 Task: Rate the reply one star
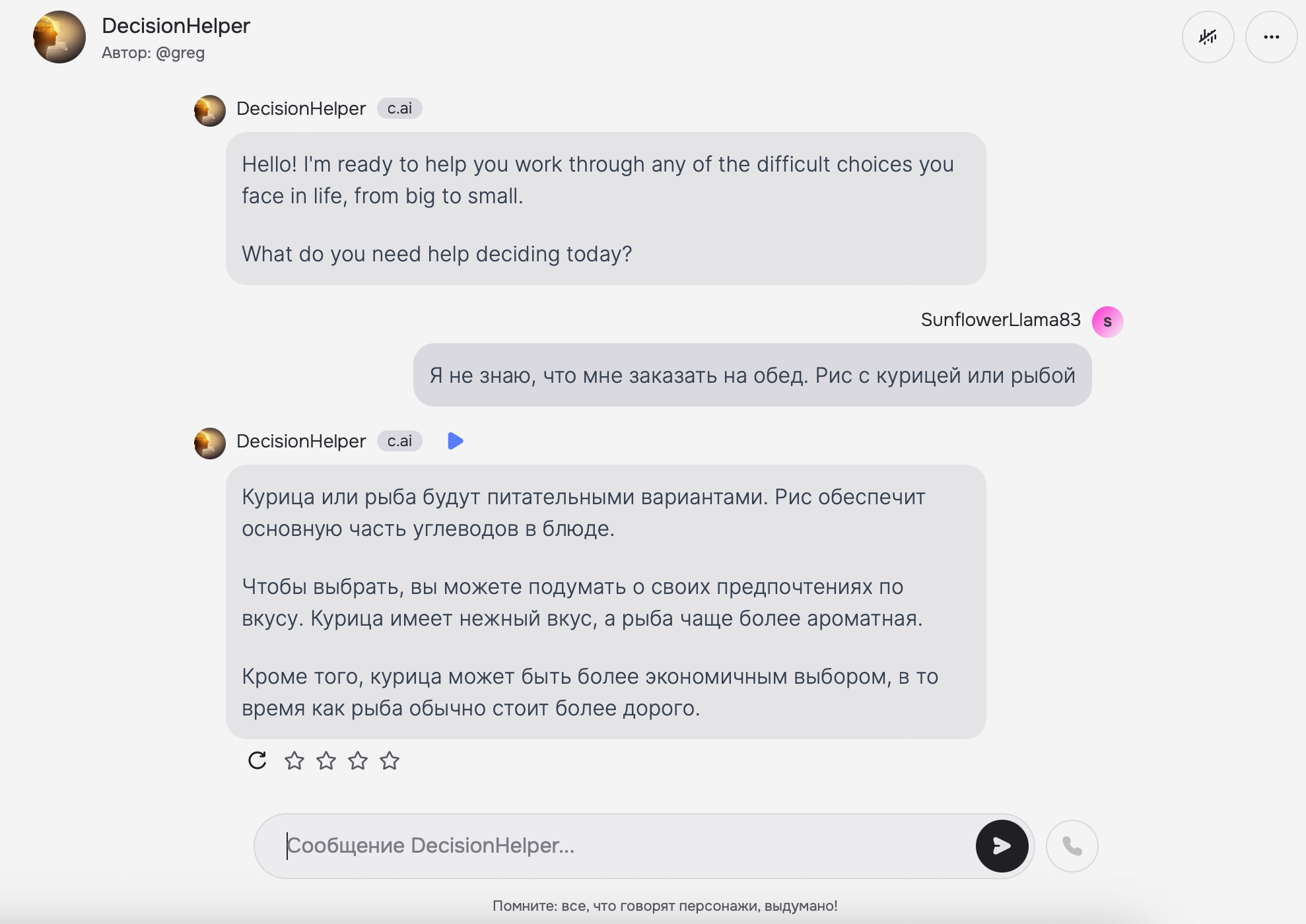pyautogui.click(x=294, y=761)
